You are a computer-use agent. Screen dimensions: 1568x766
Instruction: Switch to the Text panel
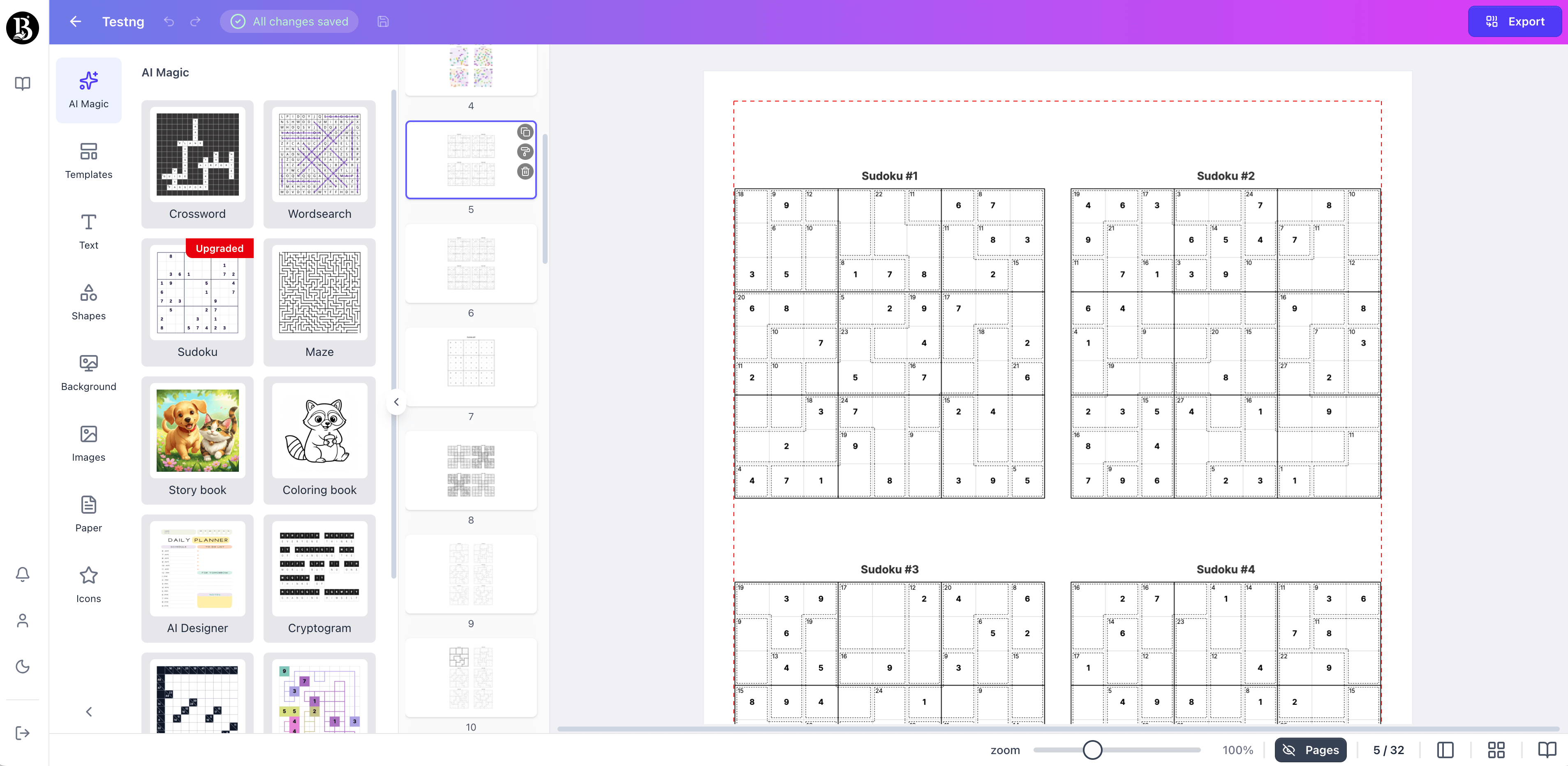point(88,231)
